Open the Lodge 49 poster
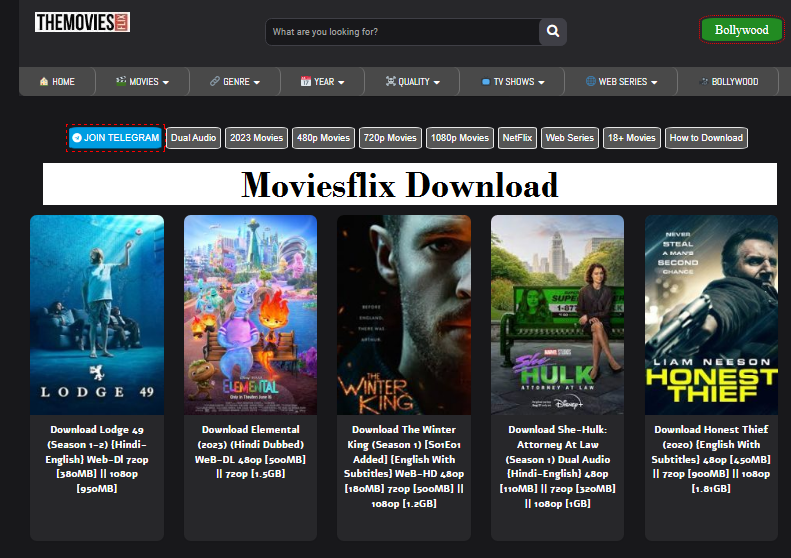 pos(97,315)
